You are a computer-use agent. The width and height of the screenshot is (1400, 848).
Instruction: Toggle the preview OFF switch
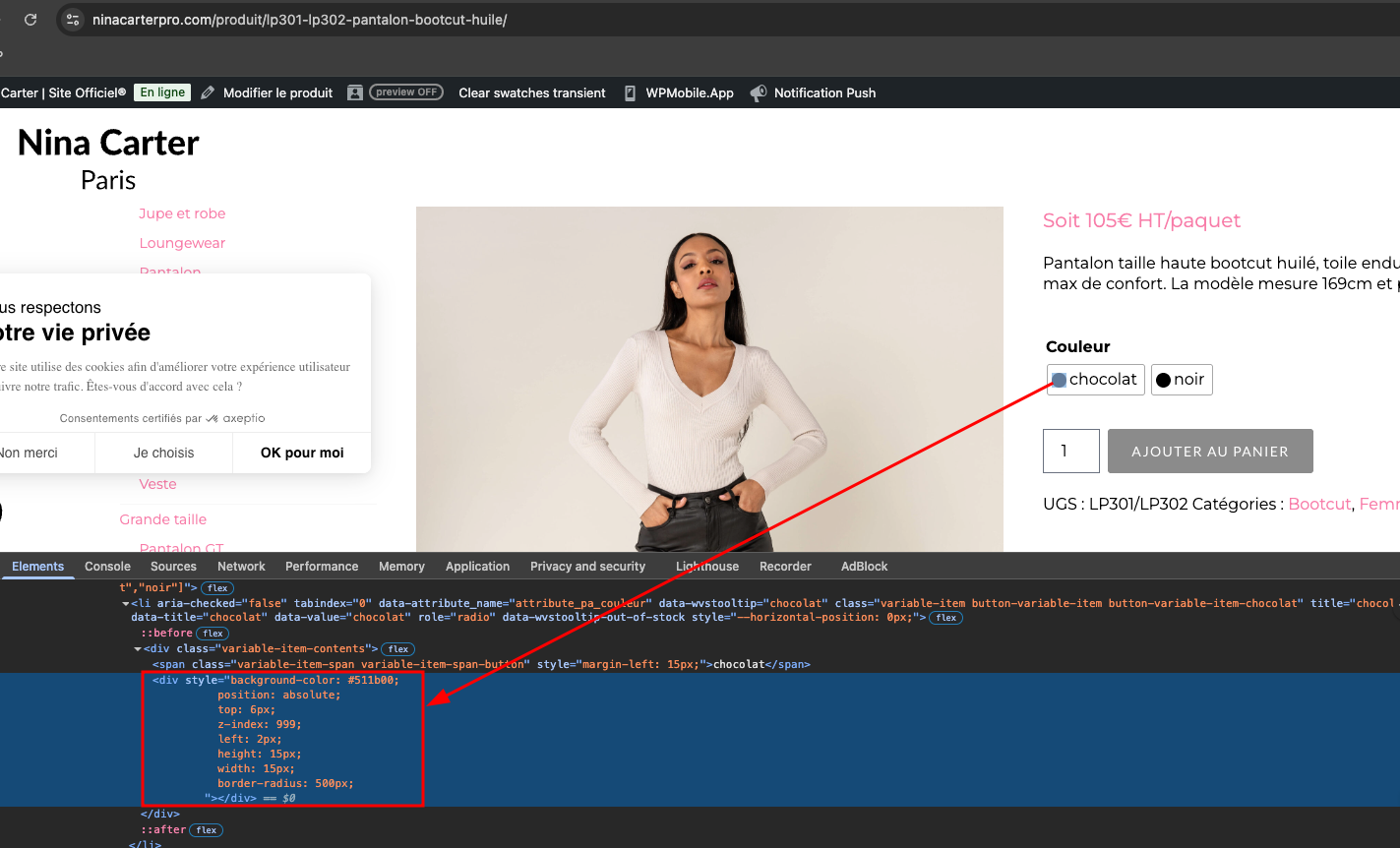click(406, 92)
